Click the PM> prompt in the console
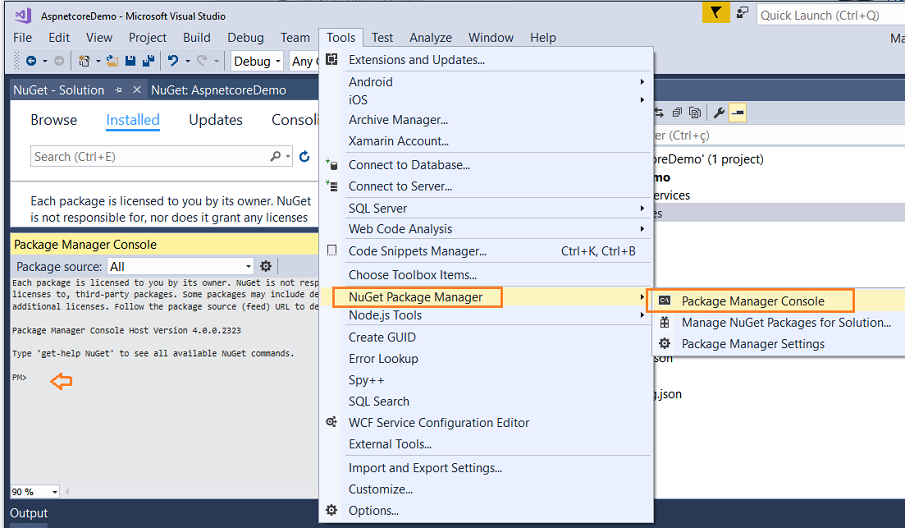905x528 pixels. 19,377
